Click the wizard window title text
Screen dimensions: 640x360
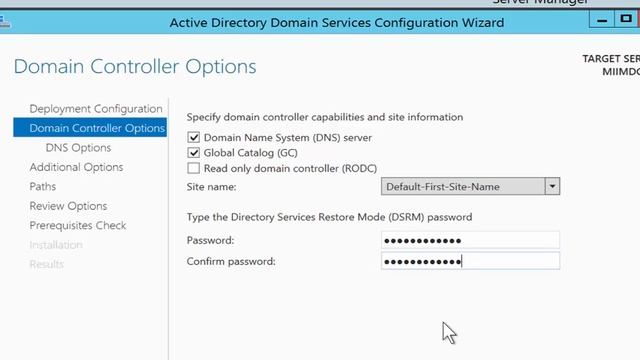(337, 23)
